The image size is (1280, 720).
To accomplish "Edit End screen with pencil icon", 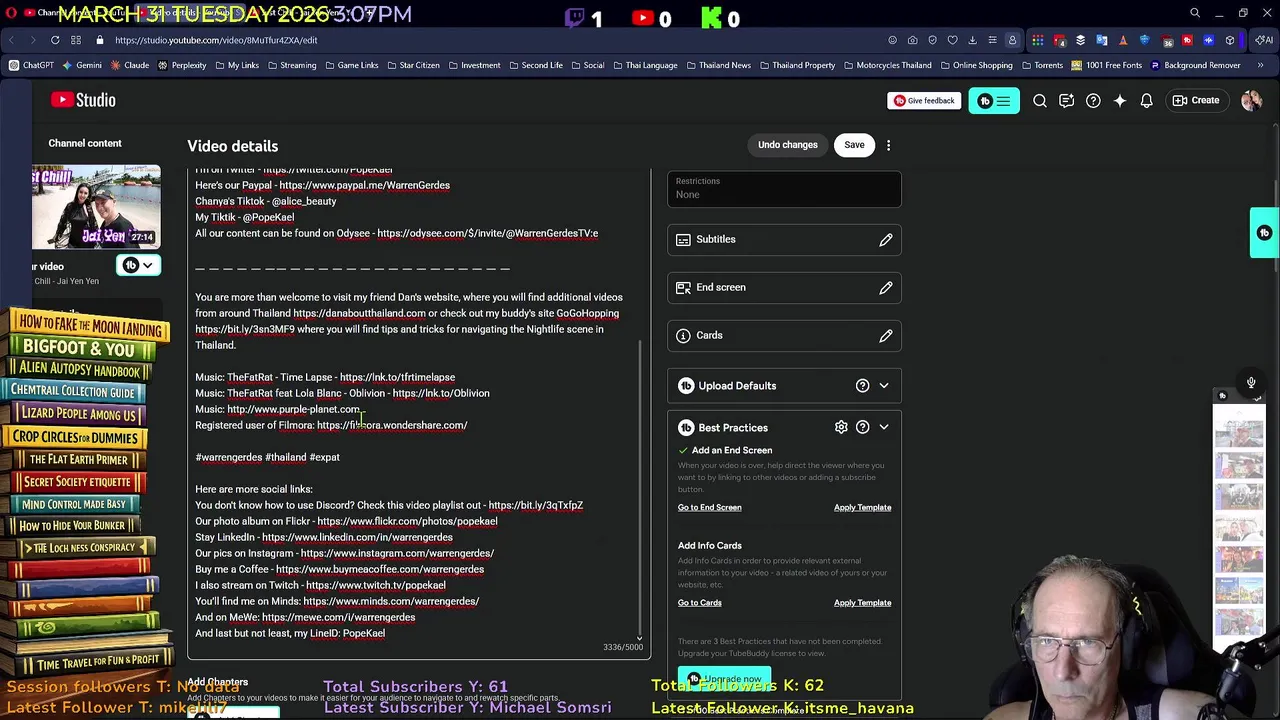I will [x=885, y=288].
